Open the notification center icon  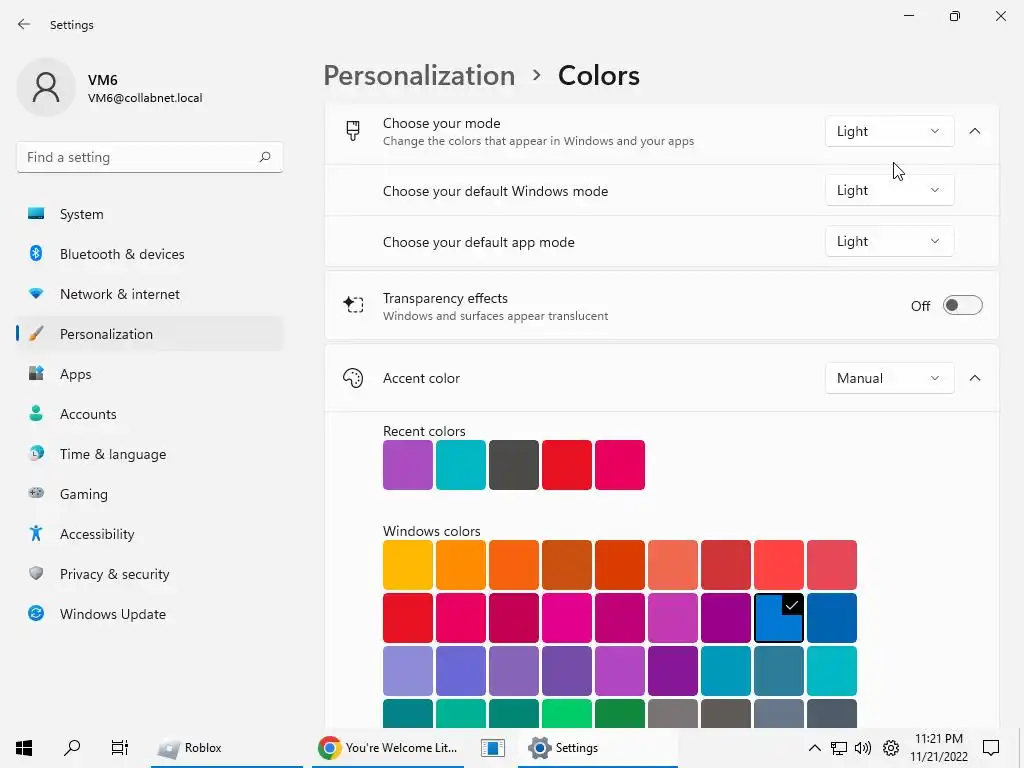pyautogui.click(x=991, y=748)
